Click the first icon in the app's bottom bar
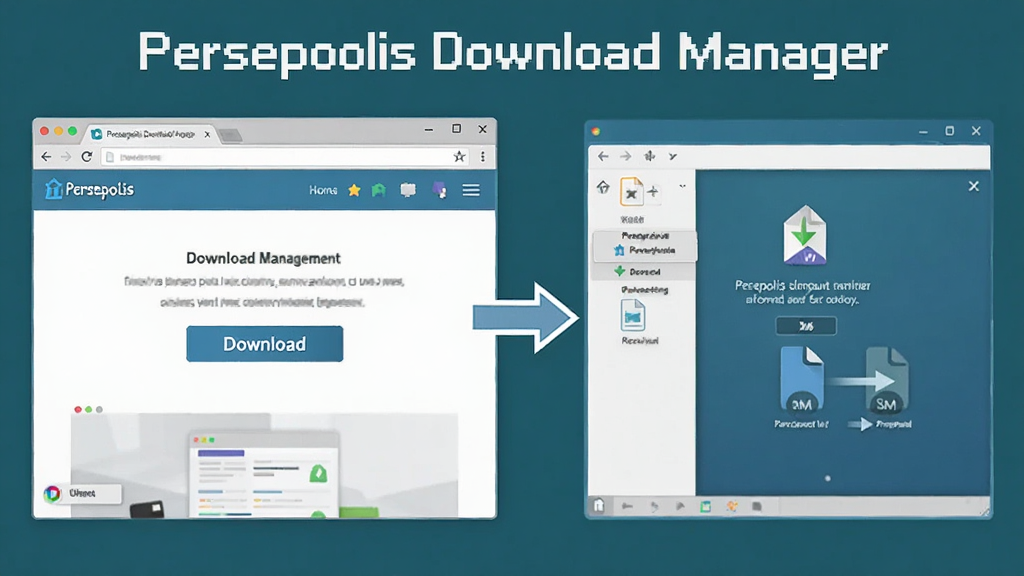The image size is (1024, 576). [599, 506]
